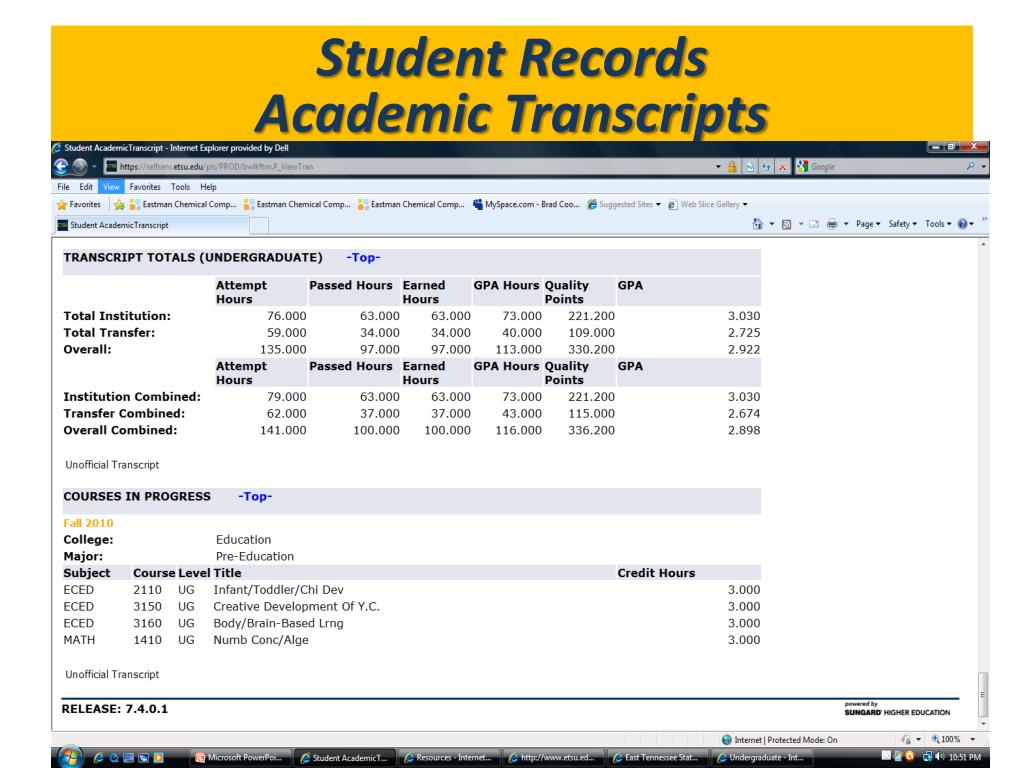
Task: Open the search provider dropdown arrow
Action: [x=984, y=167]
